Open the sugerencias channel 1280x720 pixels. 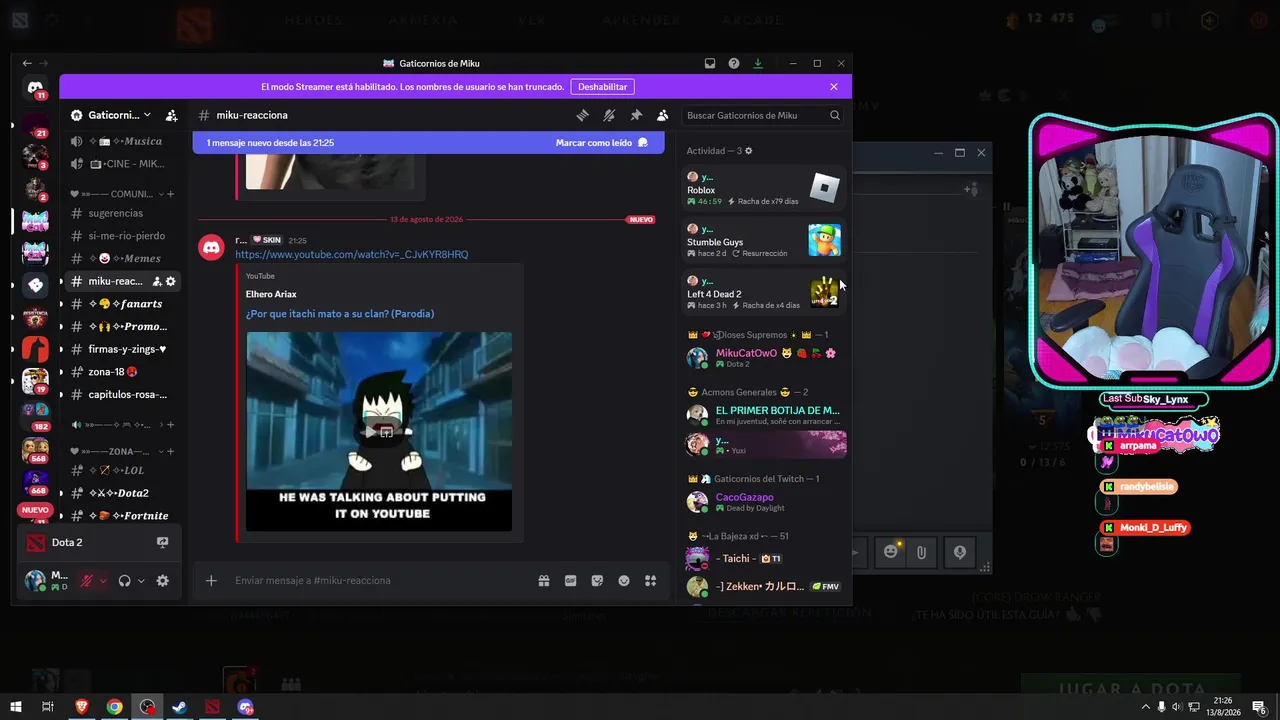click(123, 213)
